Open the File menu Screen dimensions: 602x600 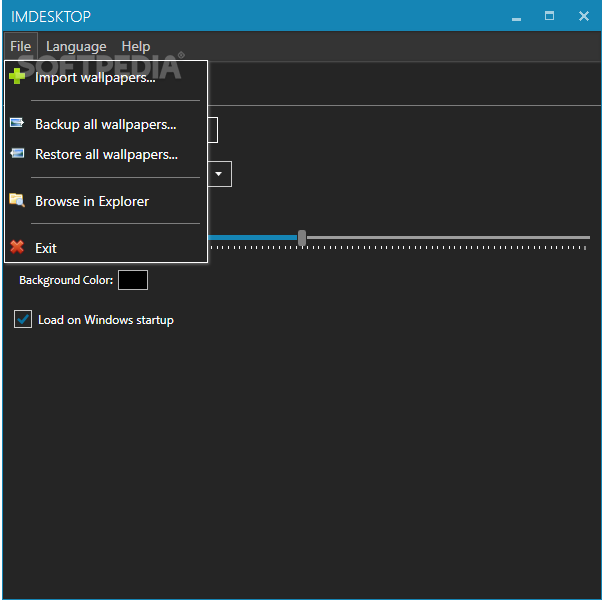21,46
